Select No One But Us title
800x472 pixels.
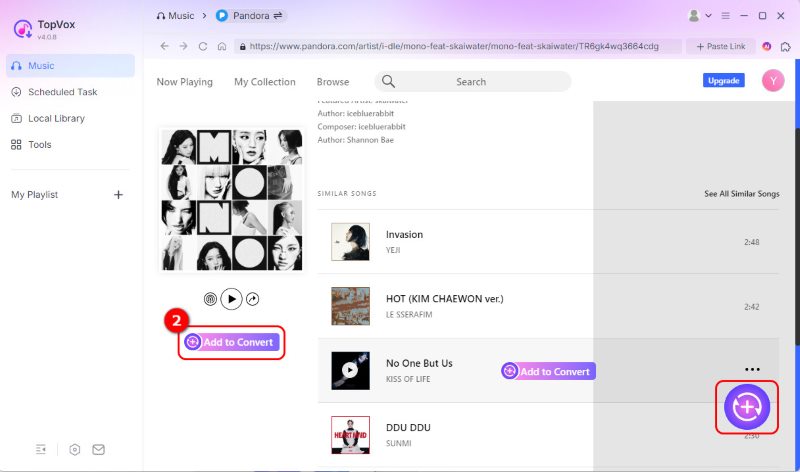pyautogui.click(x=419, y=363)
